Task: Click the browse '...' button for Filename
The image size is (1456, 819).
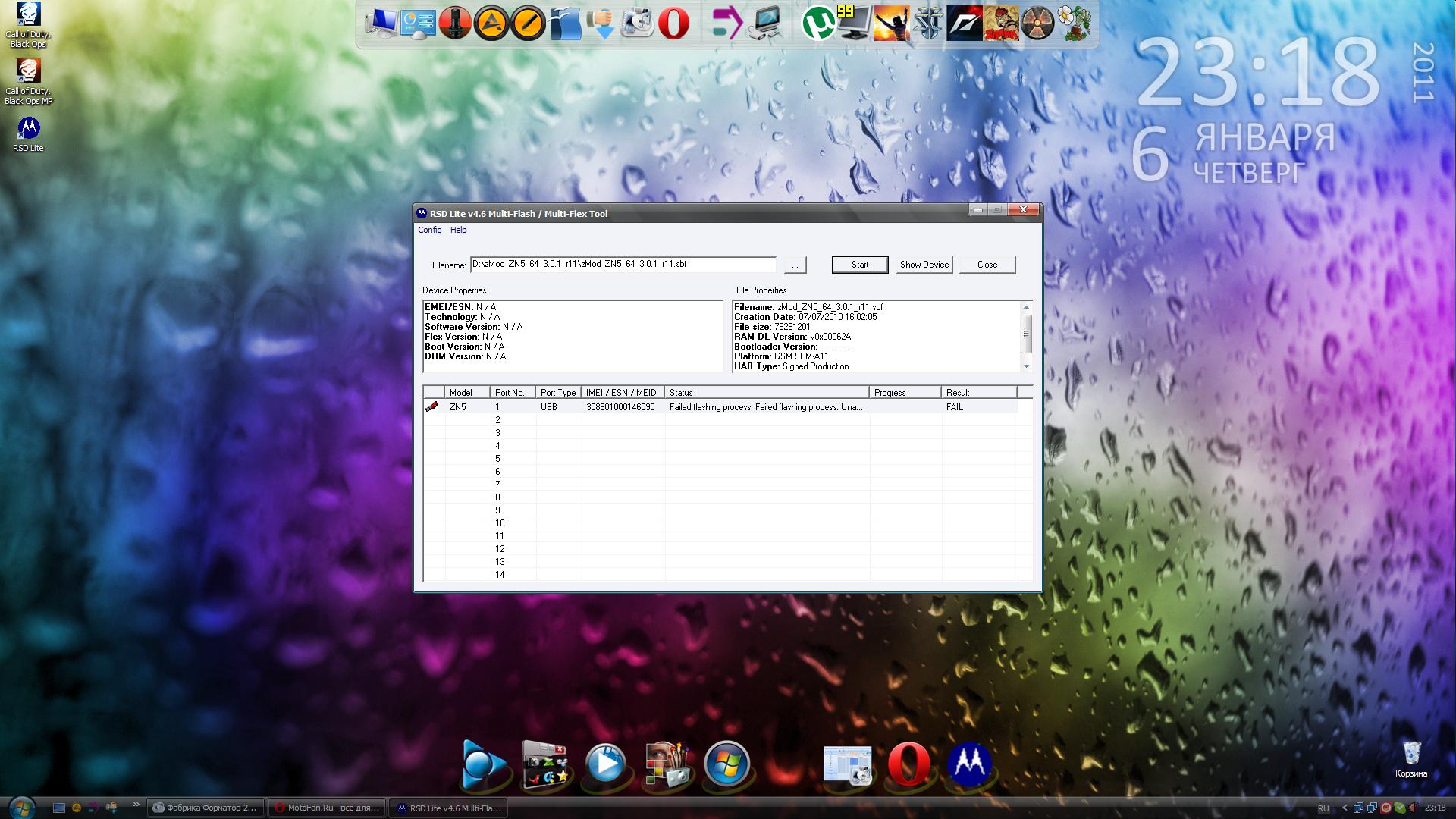Action: point(794,265)
